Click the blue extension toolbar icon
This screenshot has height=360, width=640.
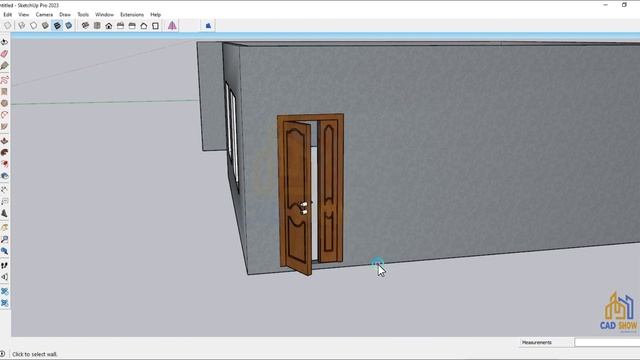point(208,26)
